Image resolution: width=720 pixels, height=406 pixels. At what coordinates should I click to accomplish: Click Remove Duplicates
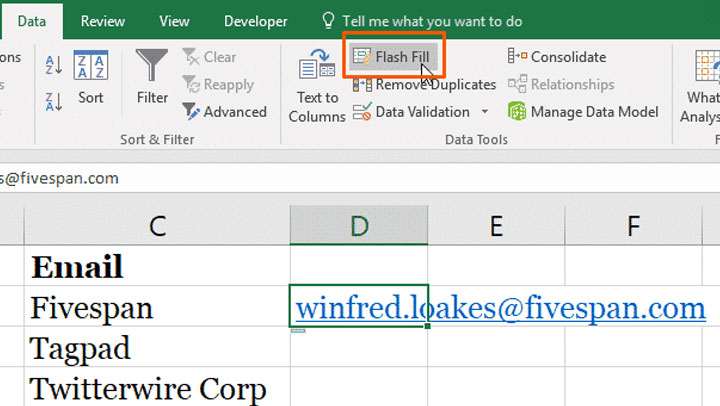[423, 85]
